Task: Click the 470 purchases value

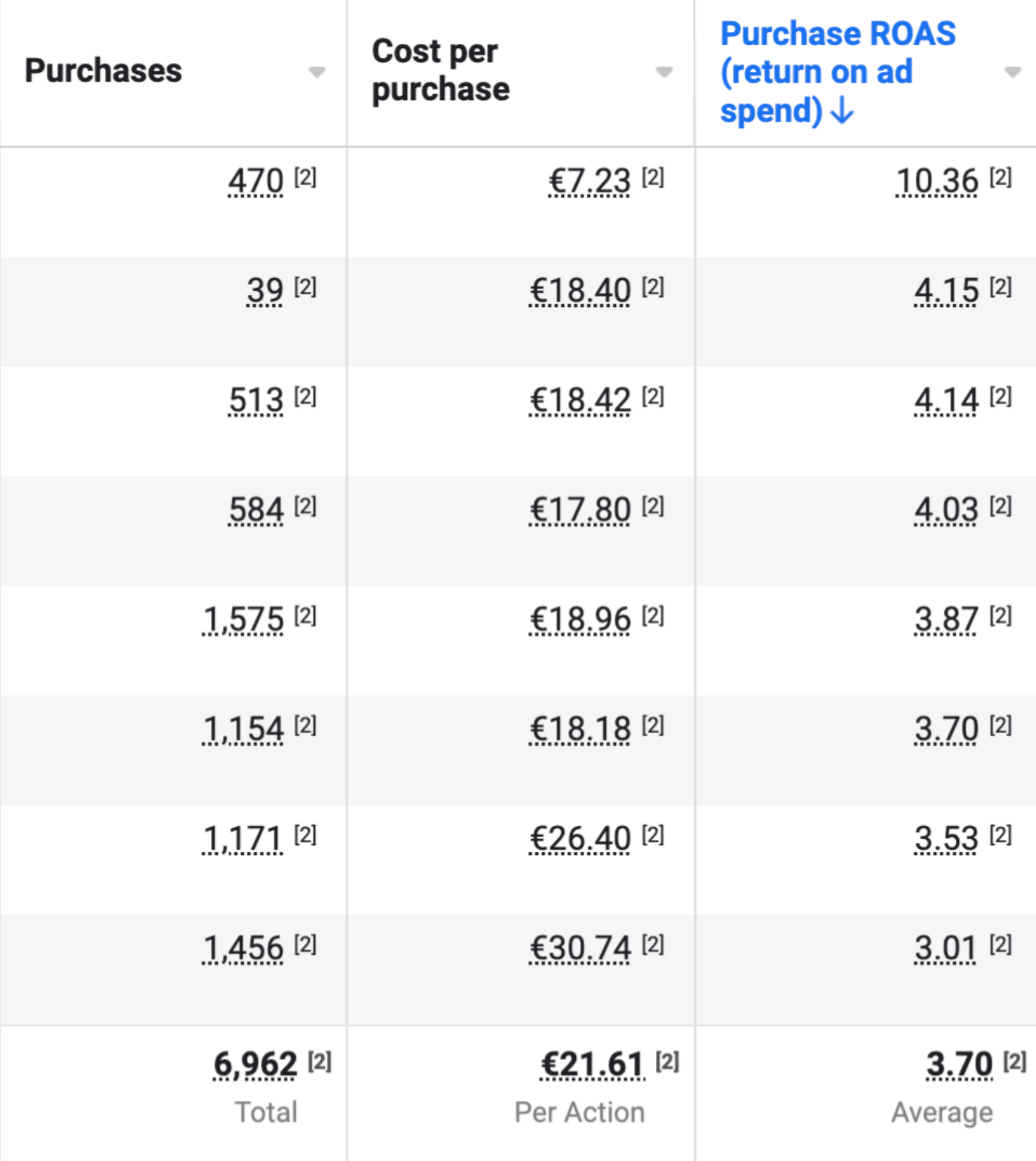Action: pos(256,181)
